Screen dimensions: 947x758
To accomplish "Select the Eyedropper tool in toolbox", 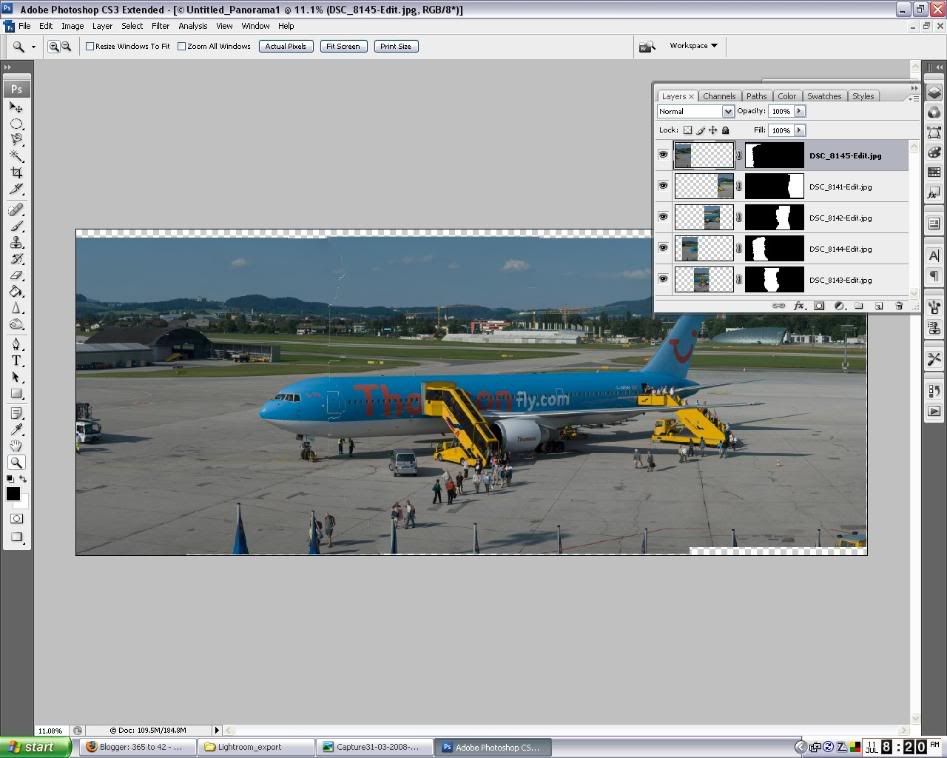I will pos(16,429).
